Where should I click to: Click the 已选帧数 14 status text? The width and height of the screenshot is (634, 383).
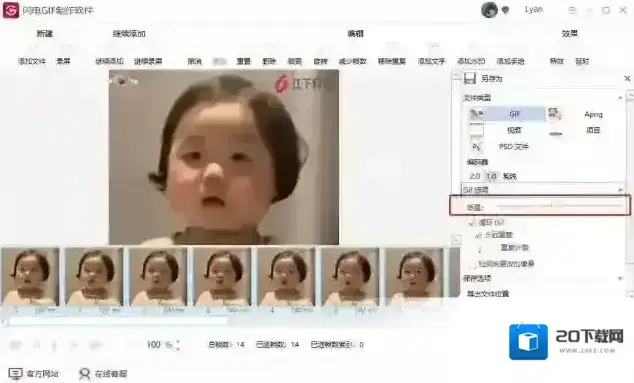tap(277, 345)
